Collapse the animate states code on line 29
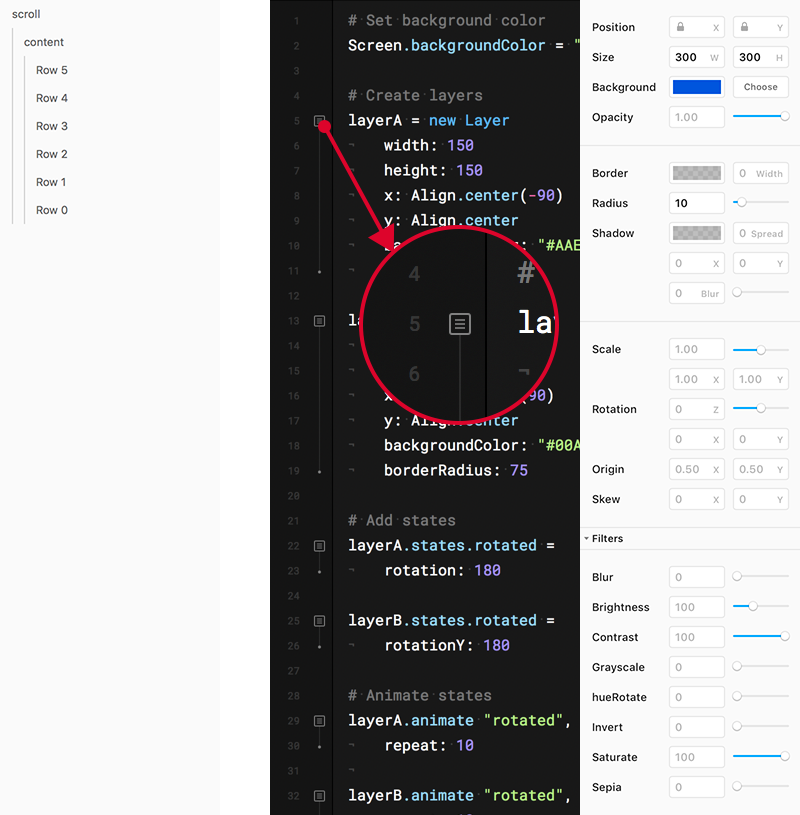Image resolution: width=800 pixels, height=815 pixels. 320,720
